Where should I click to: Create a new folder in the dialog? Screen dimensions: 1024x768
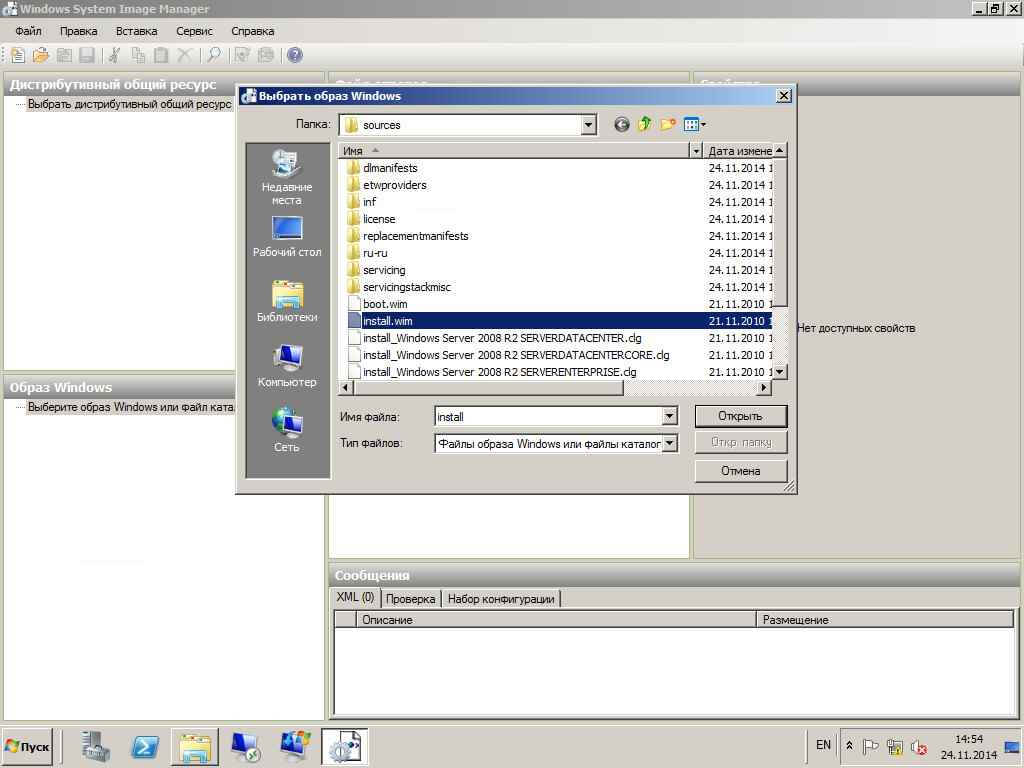[x=667, y=124]
